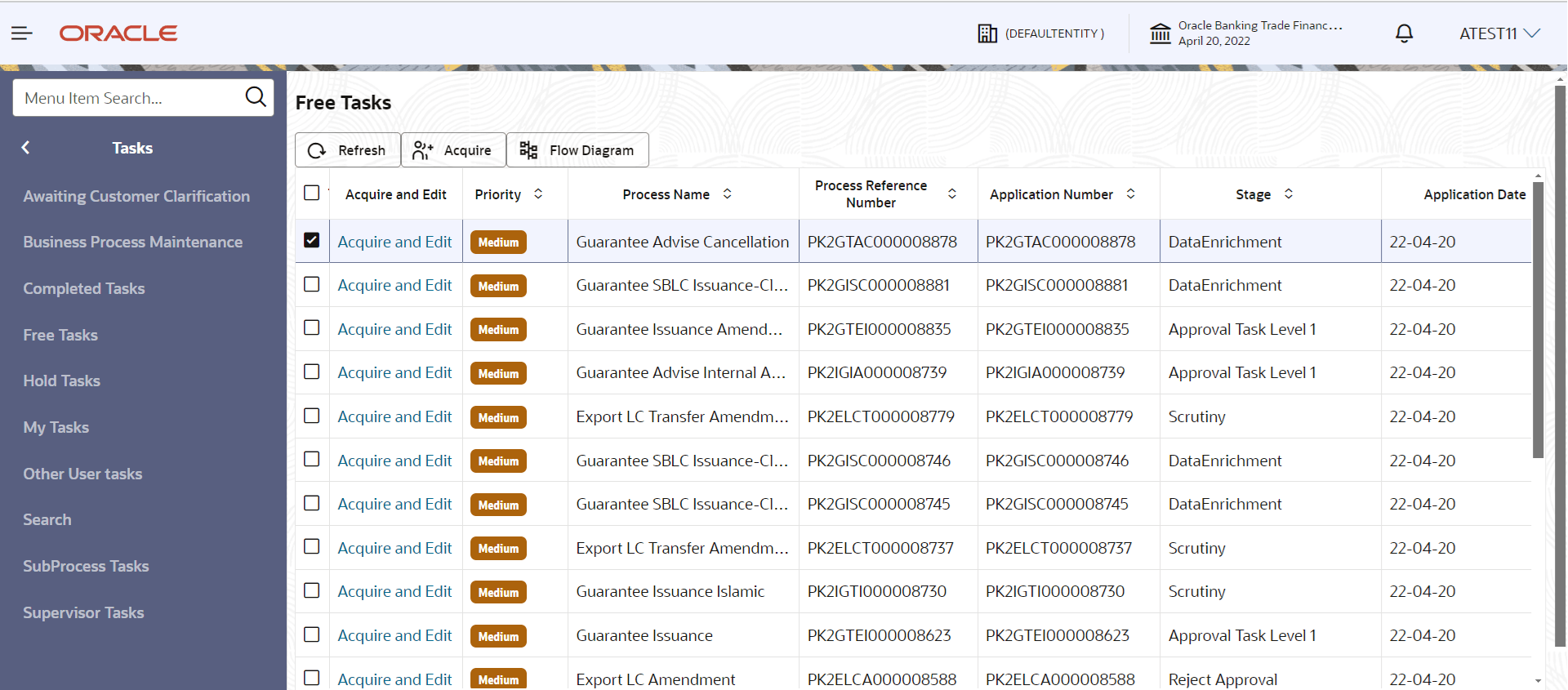
Task: Sort by Process Name column
Action: 727,194
